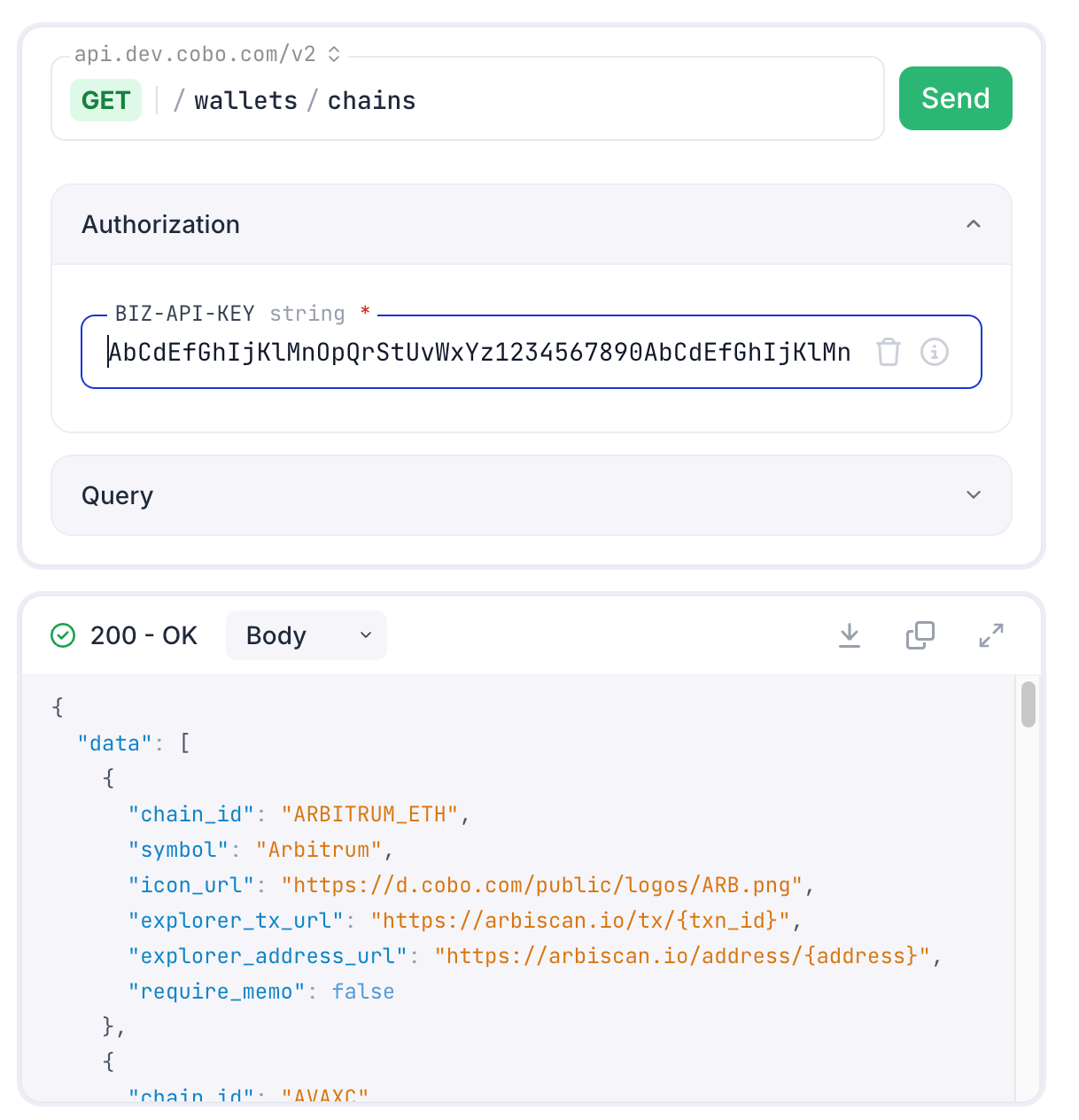This screenshot has width=1079, height=1120.
Task: Click the "chains" path segment
Action: (372, 100)
